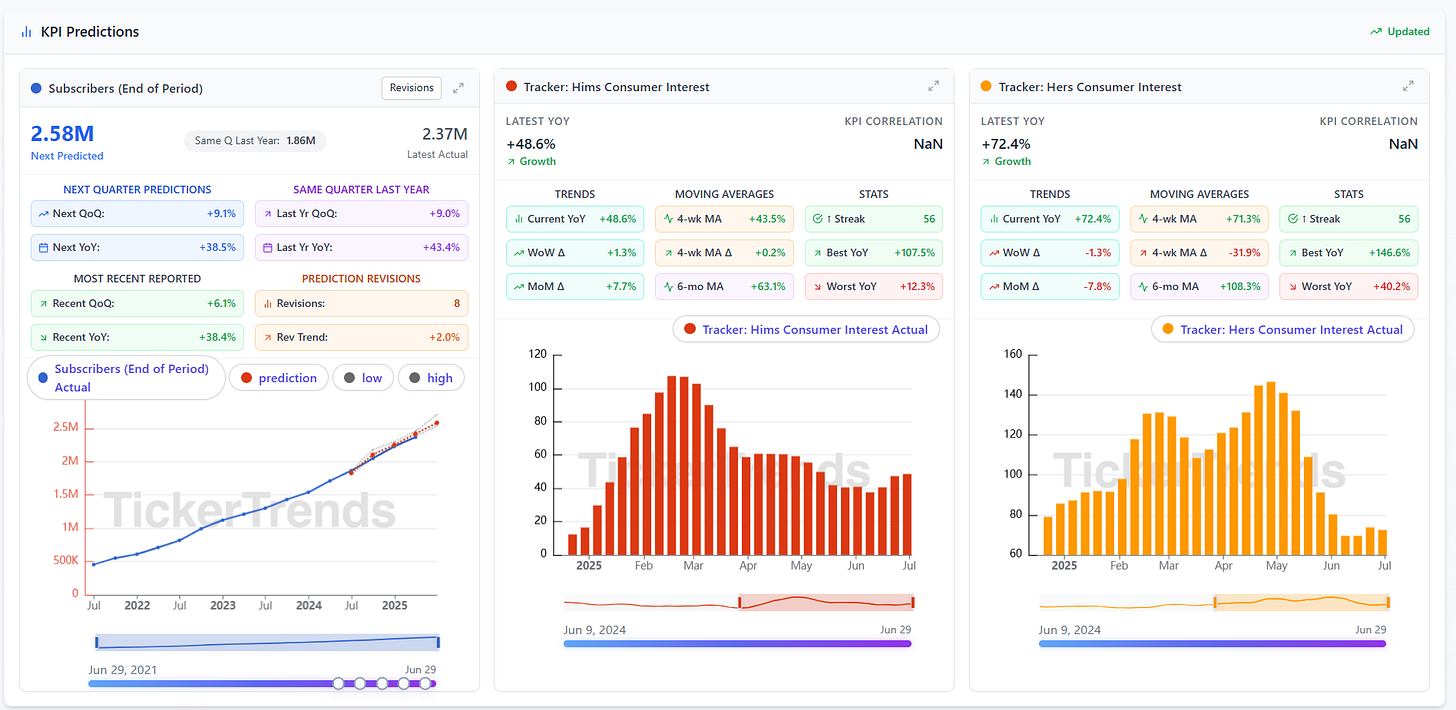The height and width of the screenshot is (710, 1456).
Task: Click the last revision marker on timeline
Action: point(425,684)
